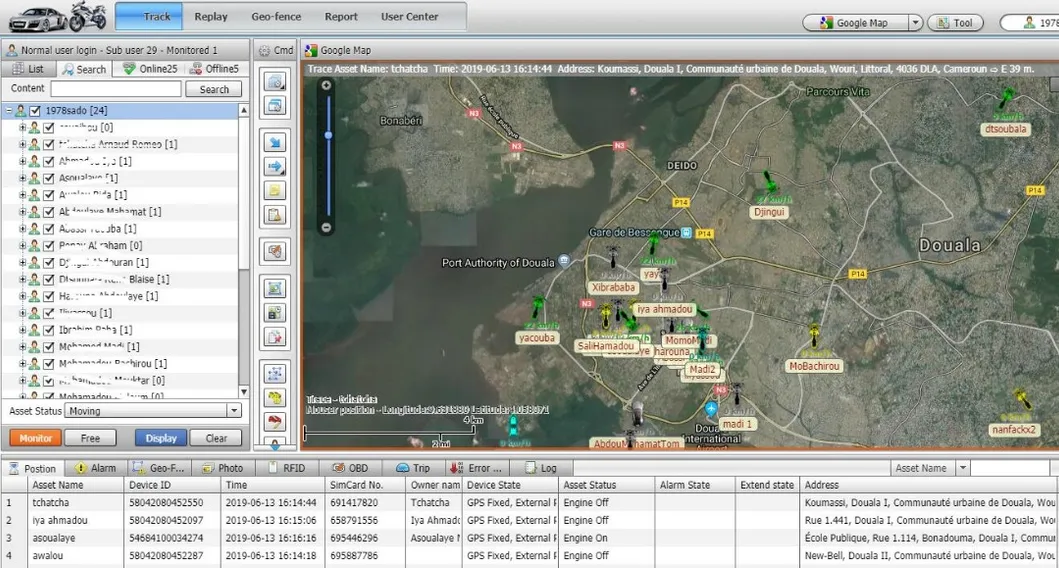The image size is (1059, 568).
Task: Switch to the OBD tab
Action: pos(351,468)
